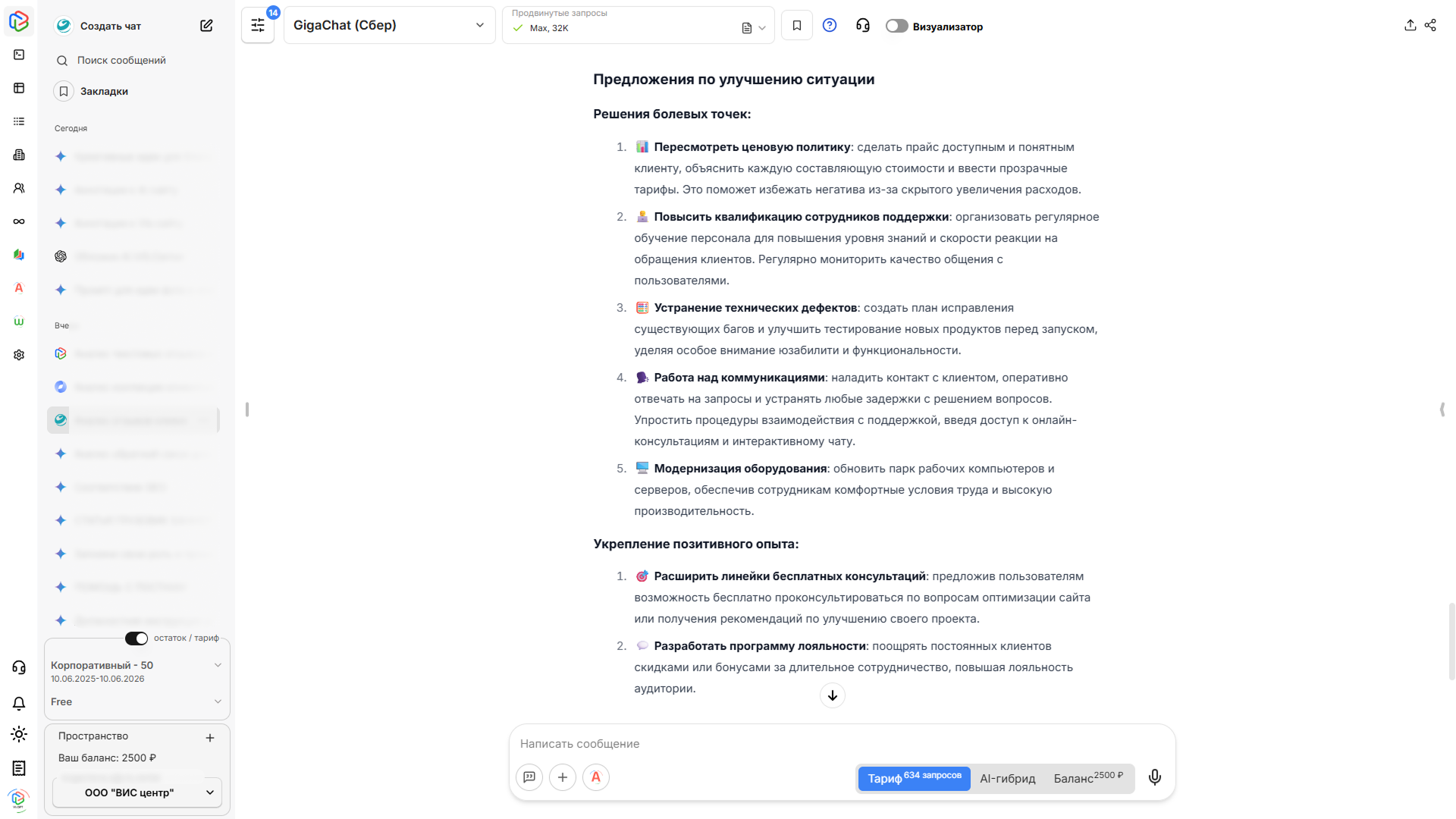Switch the остаток / тариф toggle
Viewport: 1456px width, 819px height.
point(136,639)
